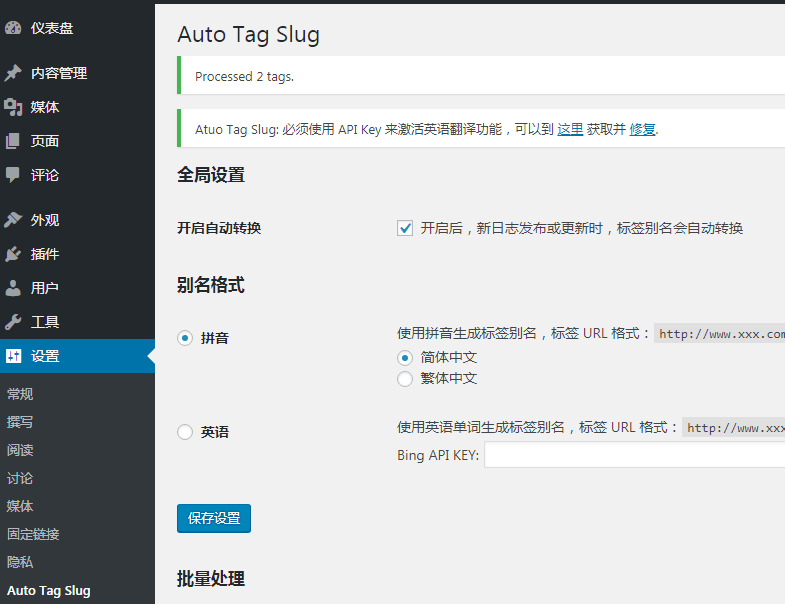
Task: Click the comment bubble icon for 评论
Action: [13, 175]
